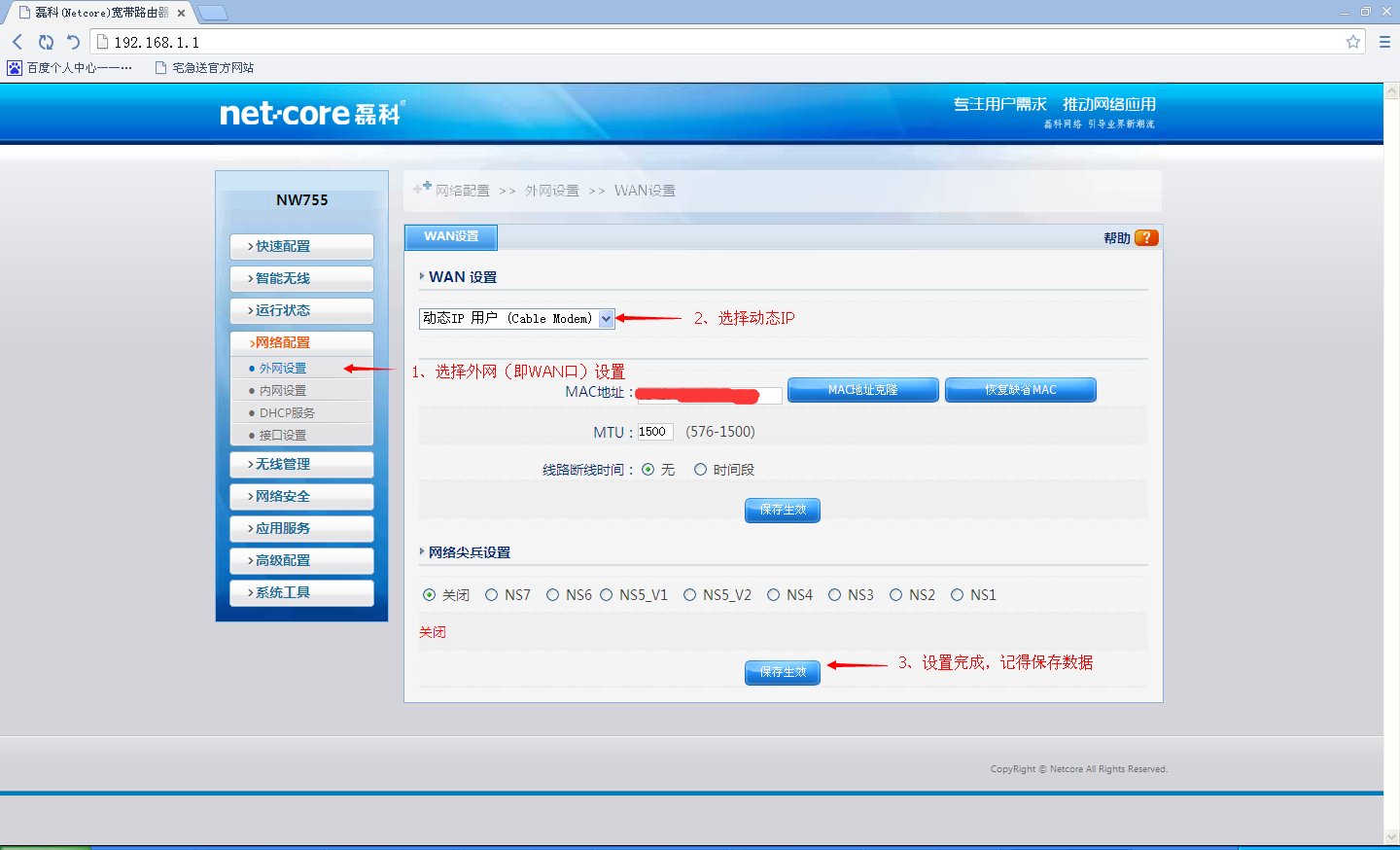Viewport: 1400px width, 850px height.
Task: Expand the 系统工具 sidebar menu
Action: 301,593
